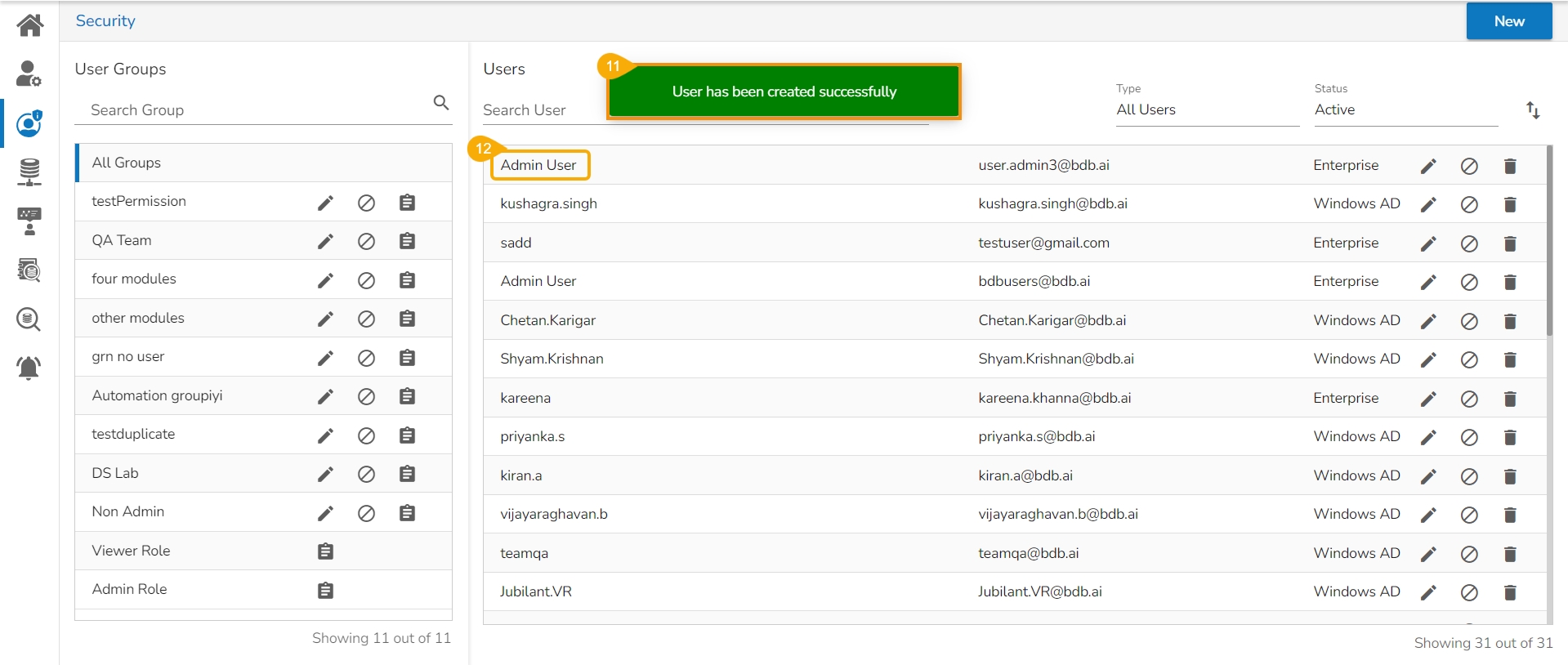The height and width of the screenshot is (665, 1568).
Task: Edit the kareena user entry
Action: click(x=1427, y=399)
